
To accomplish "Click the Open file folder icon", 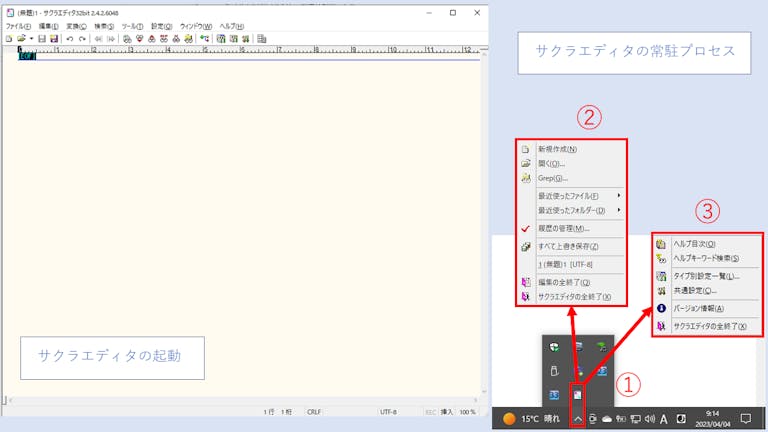I will click(21, 39).
